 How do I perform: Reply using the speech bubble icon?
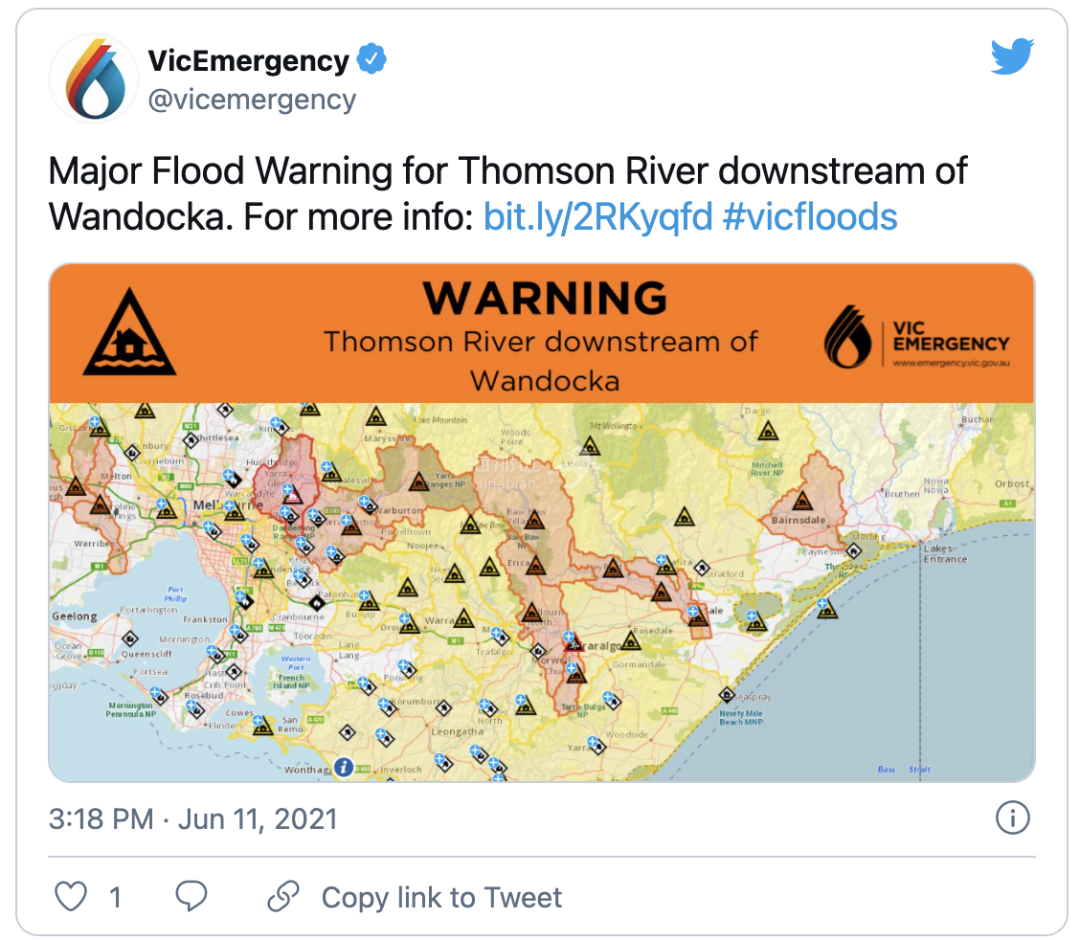click(191, 896)
